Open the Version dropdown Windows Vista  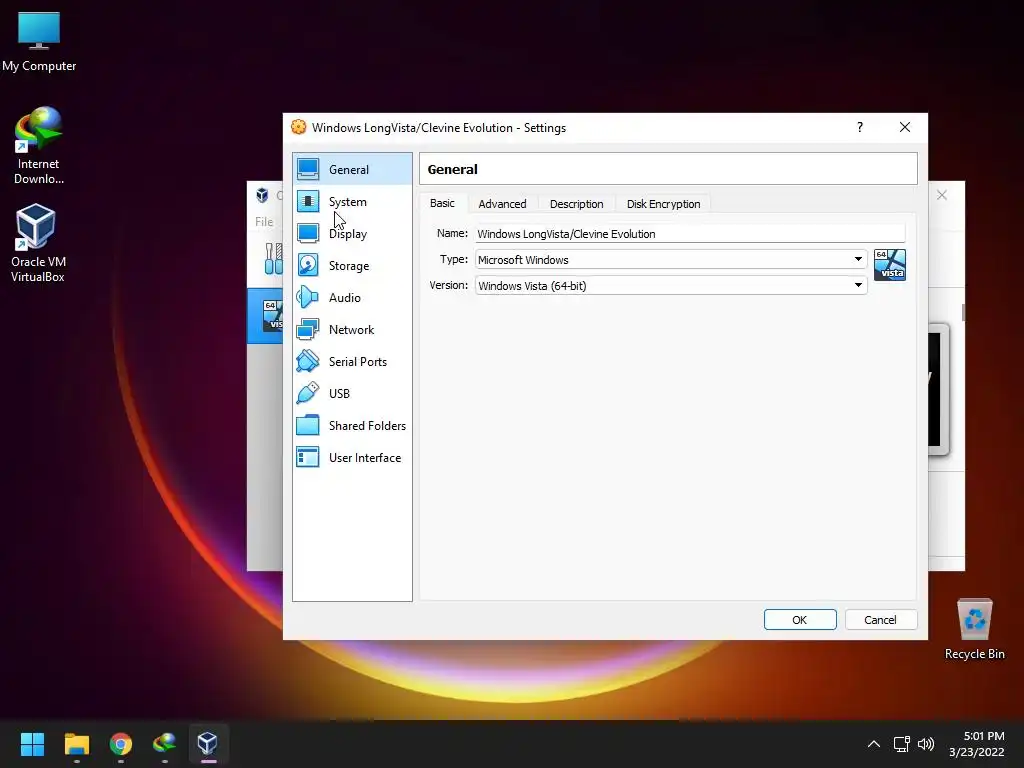(671, 285)
